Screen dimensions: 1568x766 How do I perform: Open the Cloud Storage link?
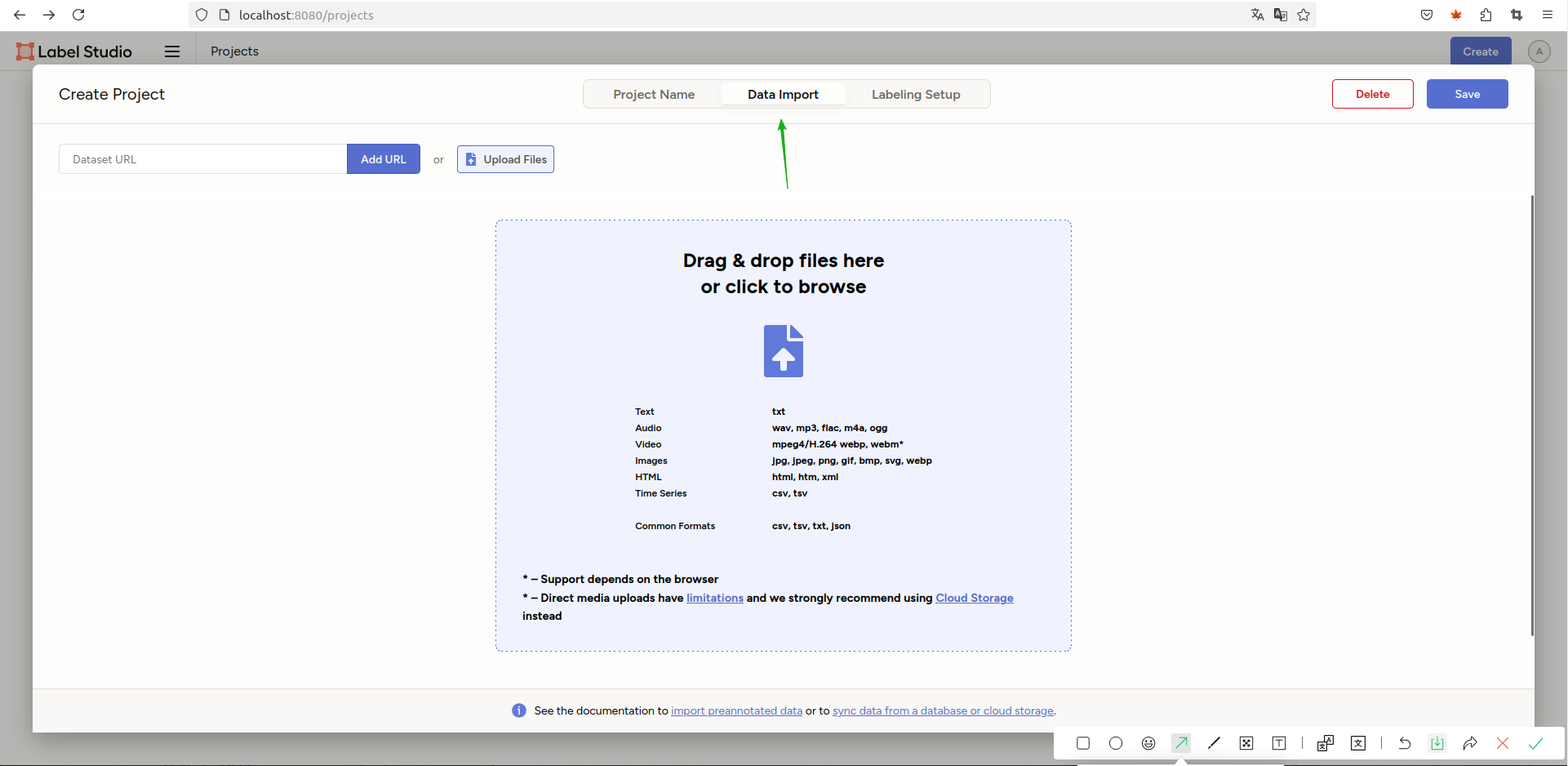pos(974,598)
